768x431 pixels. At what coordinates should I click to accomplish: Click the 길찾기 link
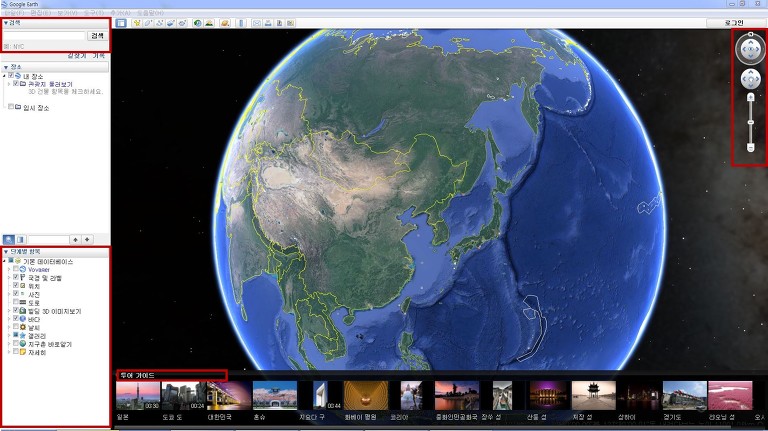point(77,56)
